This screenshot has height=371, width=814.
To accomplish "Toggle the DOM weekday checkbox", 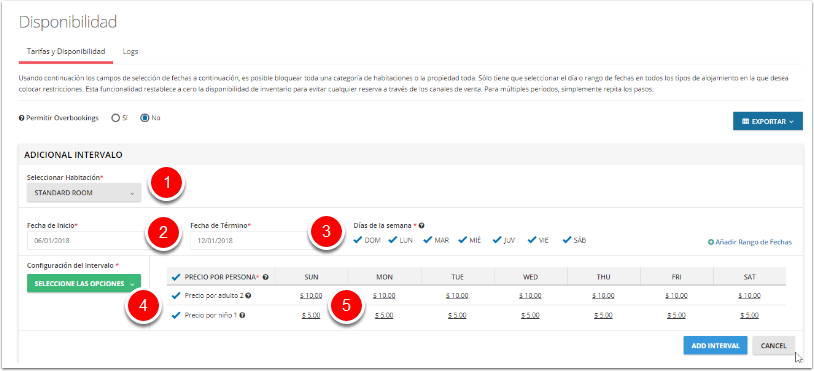I will 358,240.
